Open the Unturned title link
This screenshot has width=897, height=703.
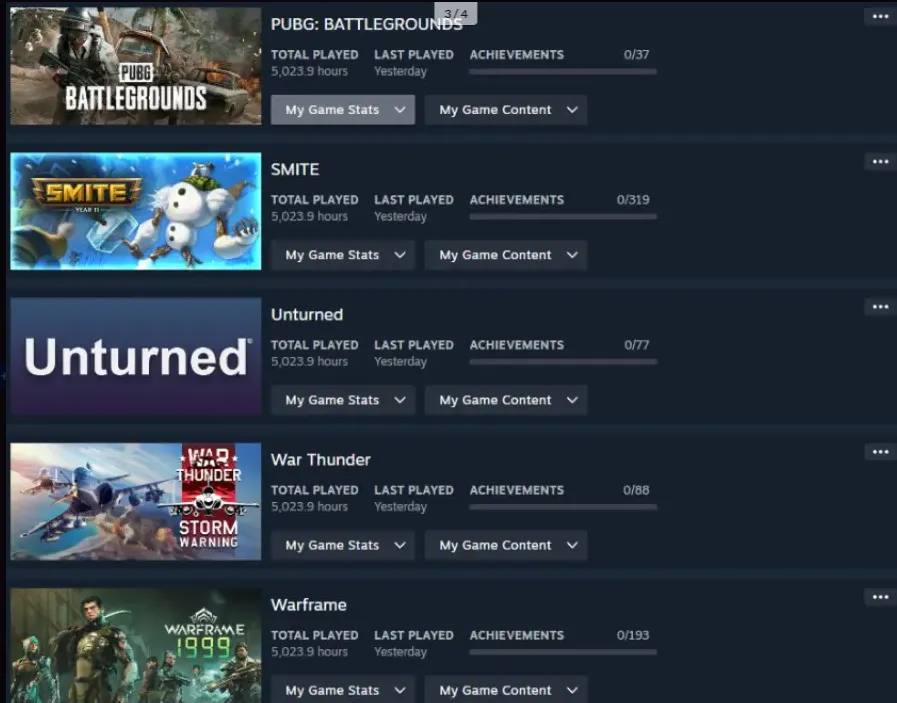pos(306,314)
